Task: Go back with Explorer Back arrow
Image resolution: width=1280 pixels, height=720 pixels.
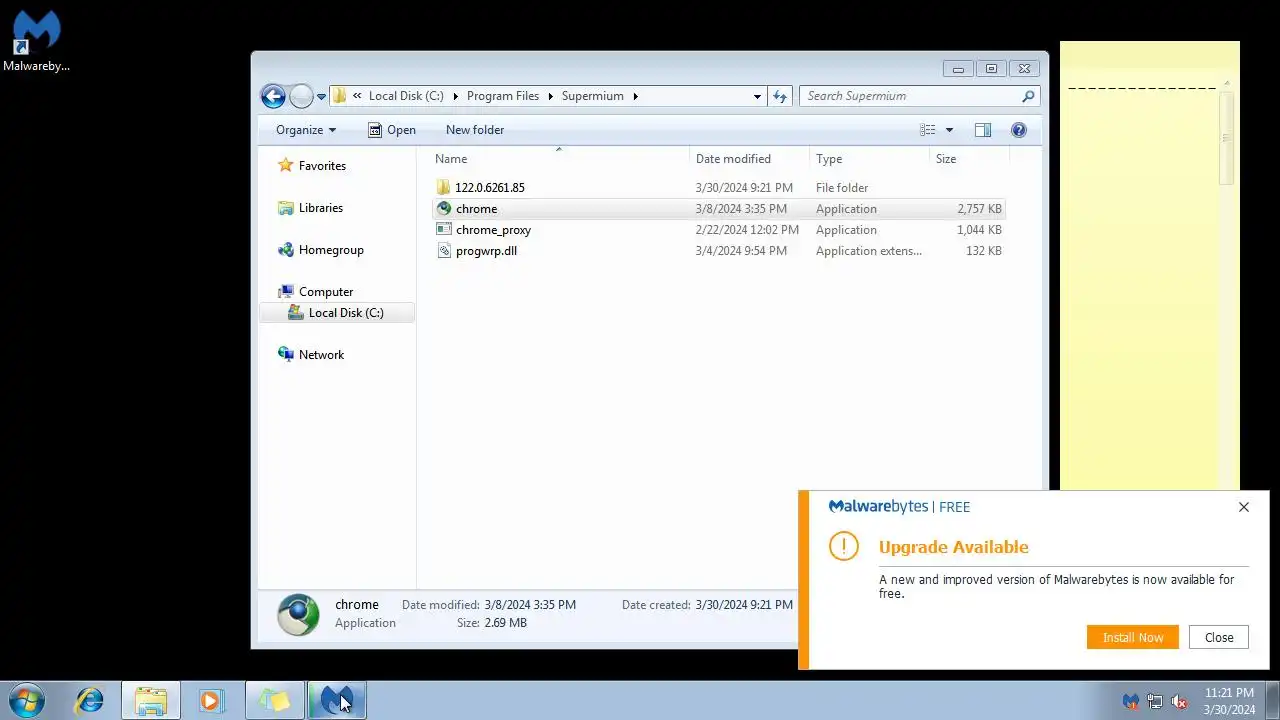Action: tap(273, 96)
